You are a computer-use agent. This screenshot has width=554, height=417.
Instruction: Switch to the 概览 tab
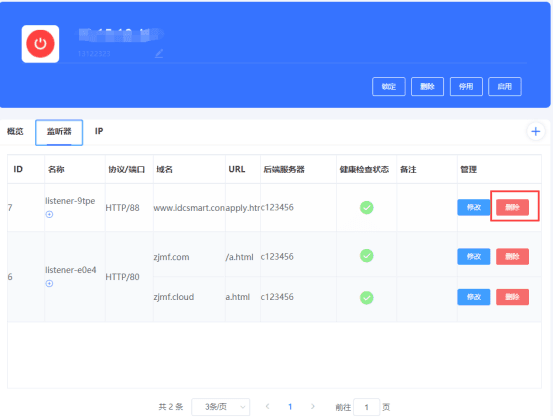[15, 131]
